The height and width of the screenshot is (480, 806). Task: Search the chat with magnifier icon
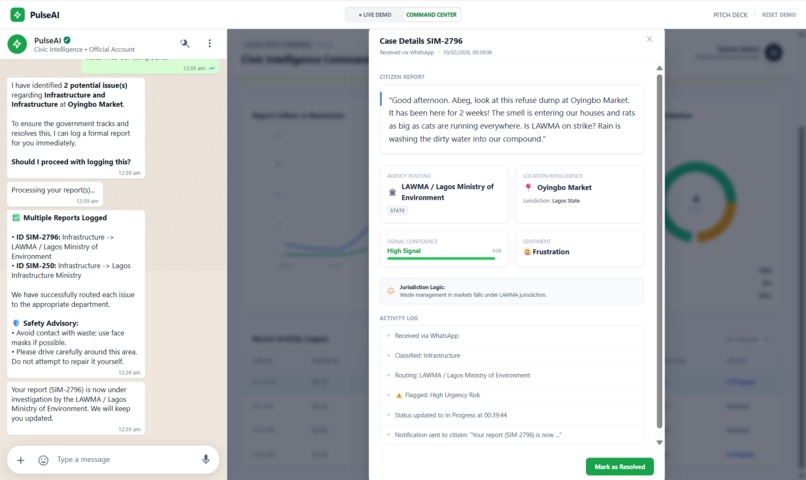click(185, 44)
